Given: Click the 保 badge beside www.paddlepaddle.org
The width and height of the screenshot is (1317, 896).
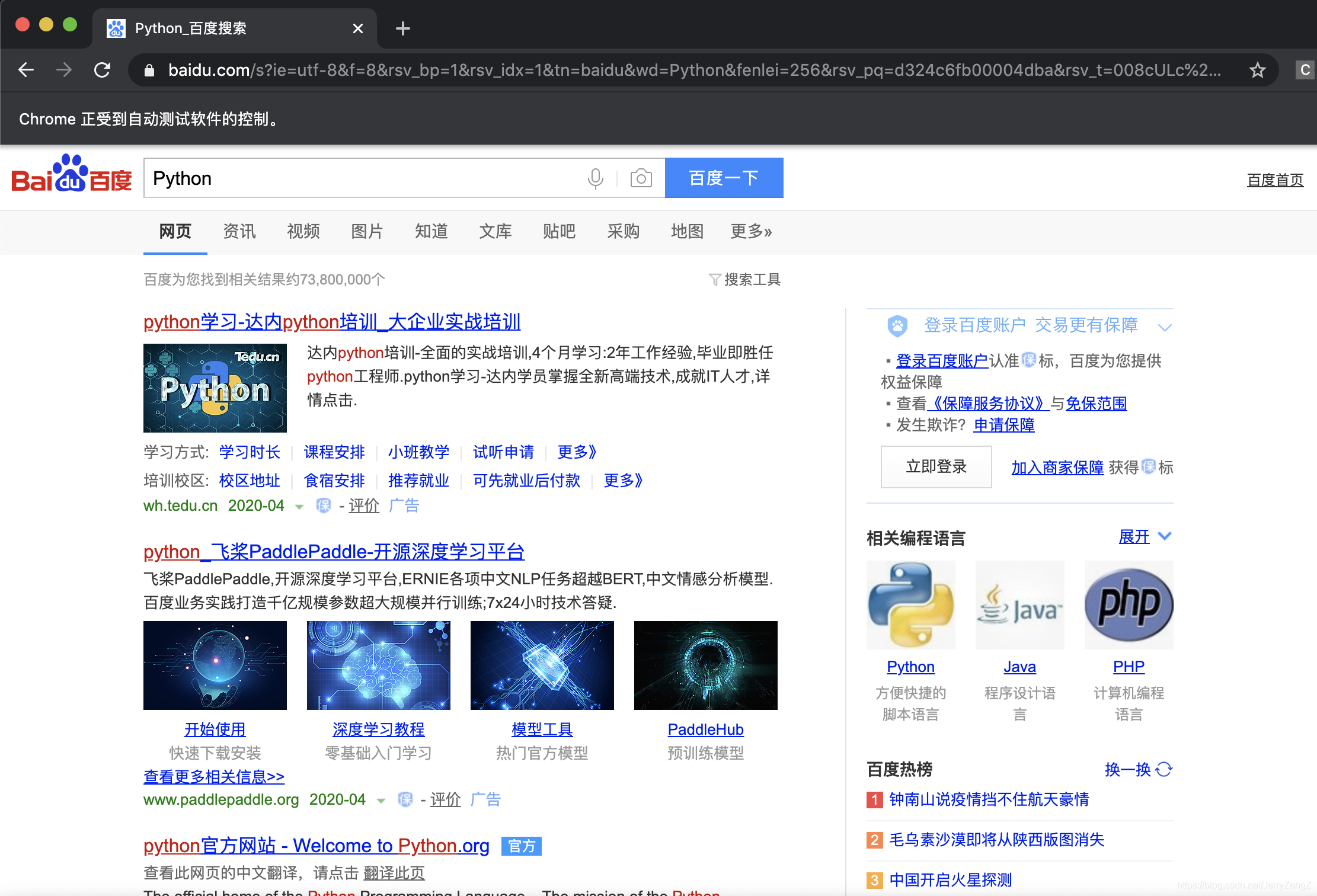Looking at the screenshot, I should coord(405,799).
